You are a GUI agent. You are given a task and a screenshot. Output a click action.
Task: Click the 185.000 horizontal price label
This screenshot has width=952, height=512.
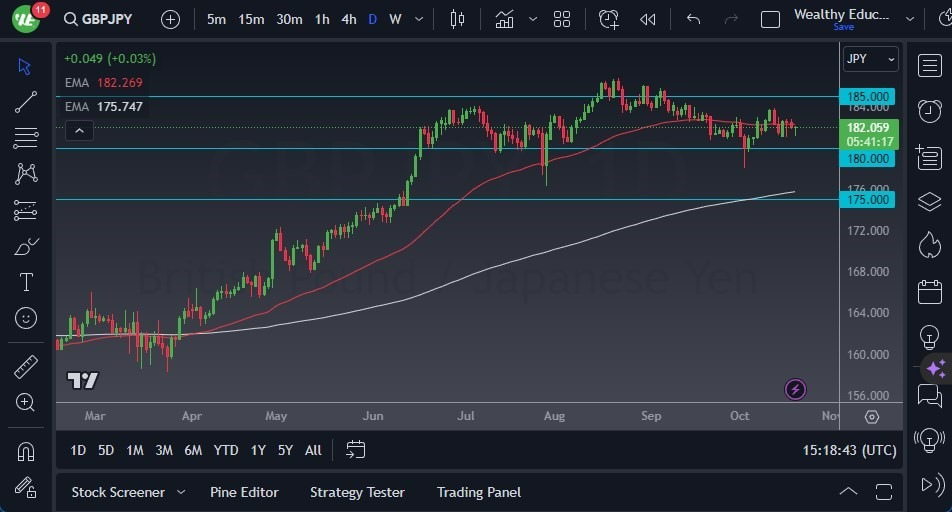point(867,97)
